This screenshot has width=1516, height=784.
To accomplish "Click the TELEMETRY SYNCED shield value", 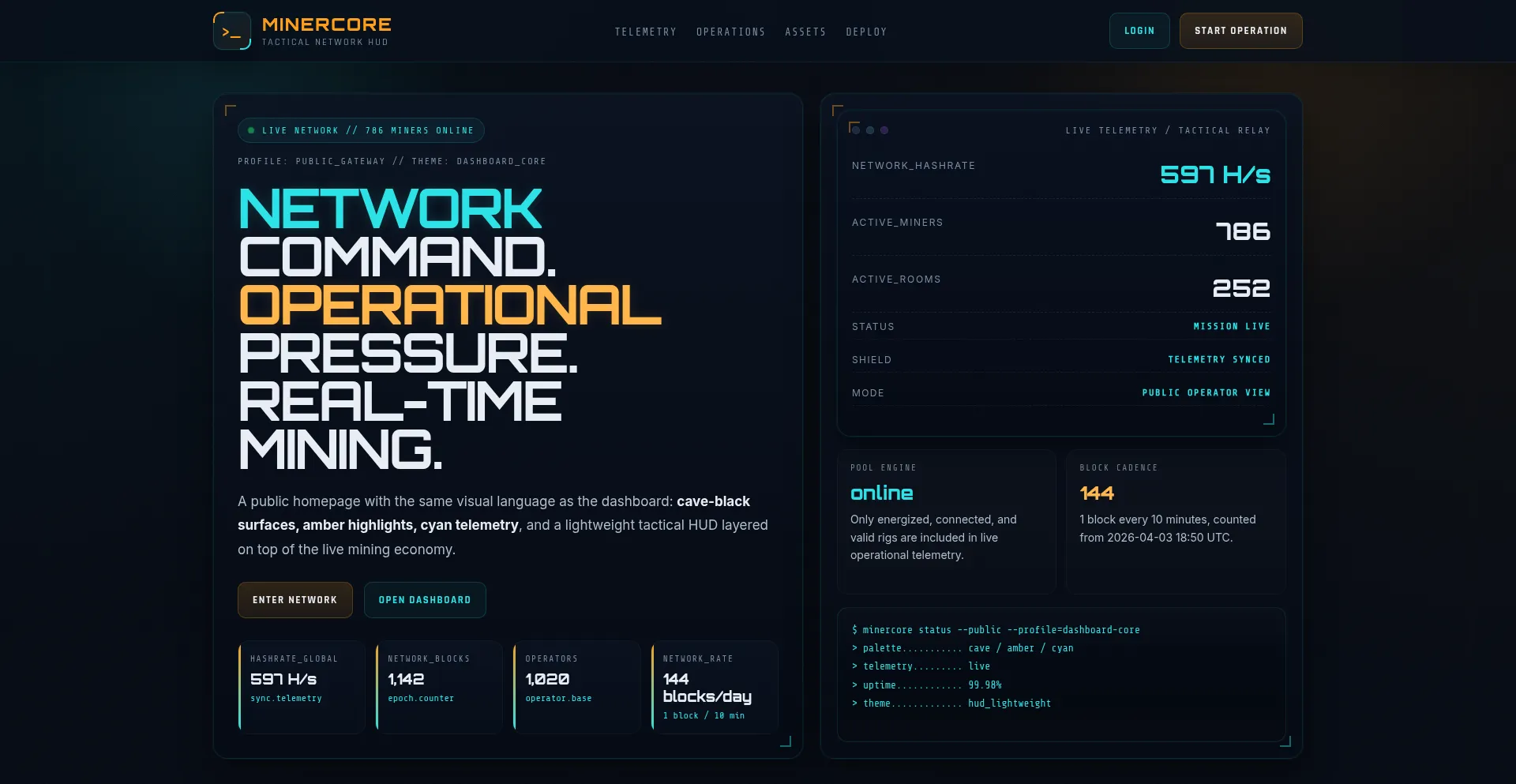I will point(1219,359).
